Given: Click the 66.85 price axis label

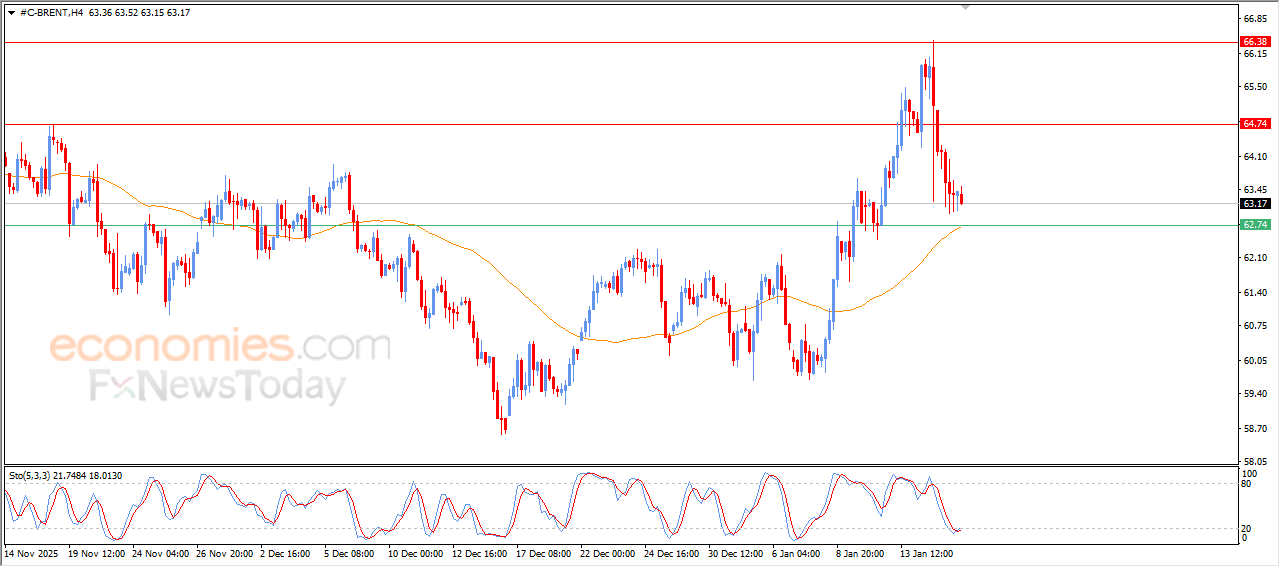Looking at the screenshot, I should pos(1254,19).
